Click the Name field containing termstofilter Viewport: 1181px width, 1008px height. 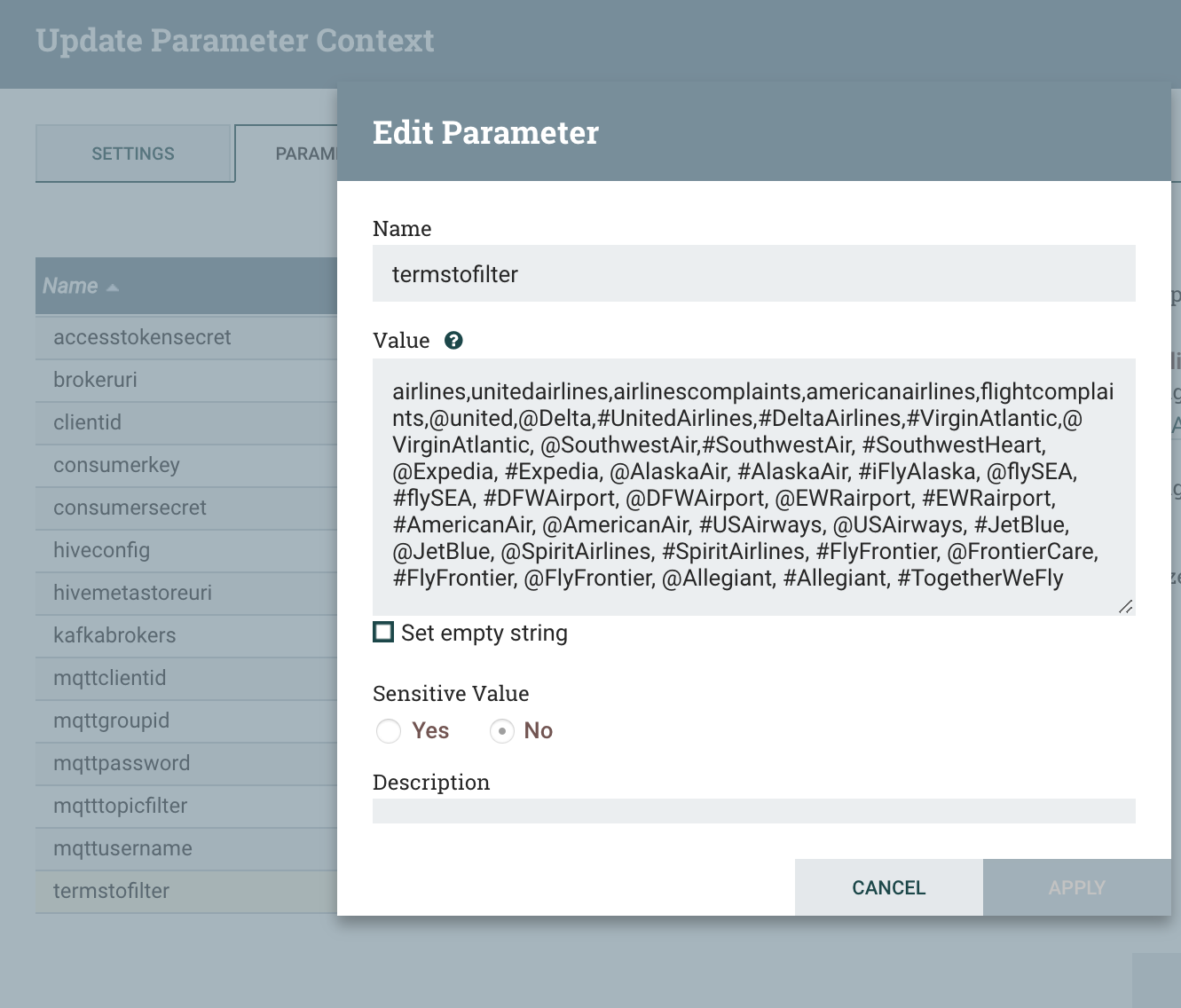click(x=754, y=273)
